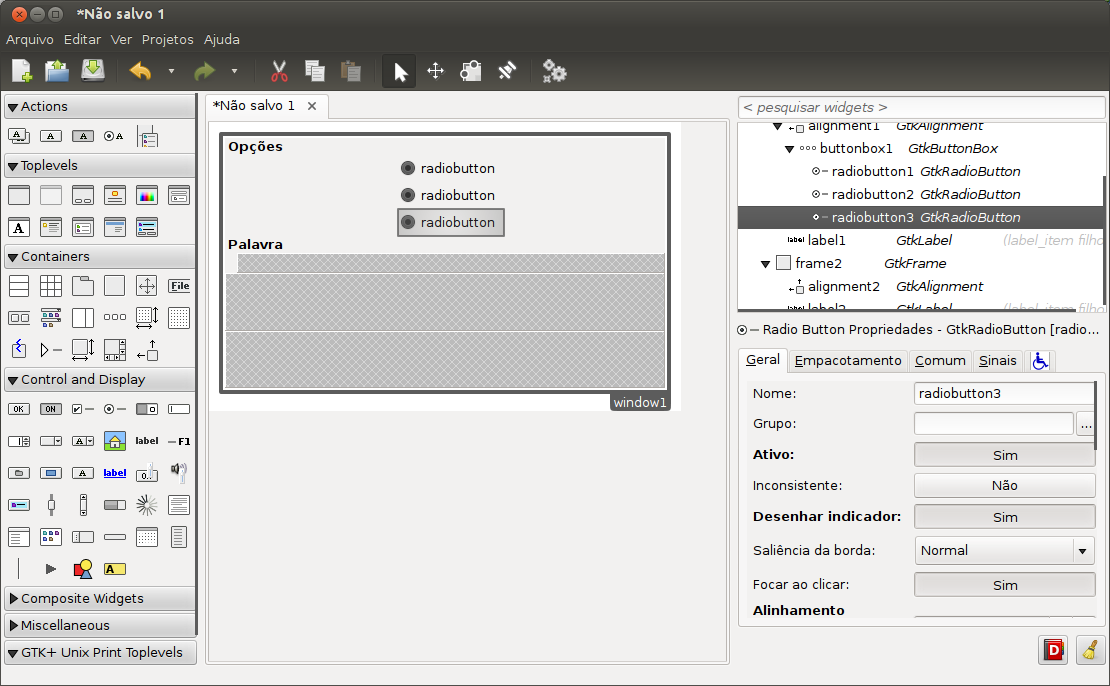Open the undo history dropdown arrow
Screen dimensions: 1110x686
(171, 72)
